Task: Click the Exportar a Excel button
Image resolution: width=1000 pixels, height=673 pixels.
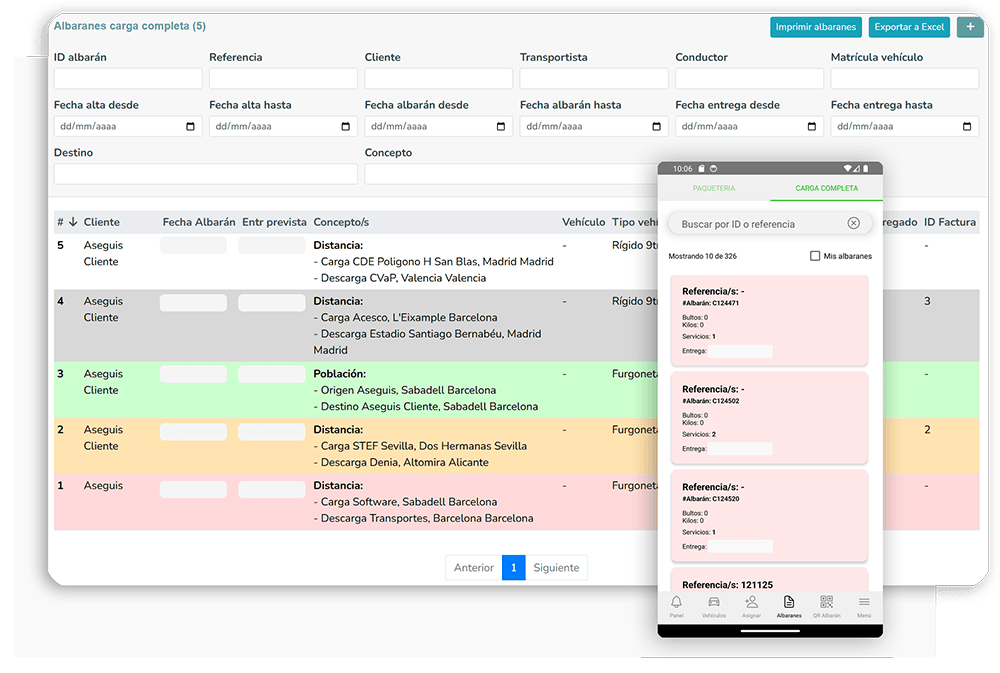Action: click(909, 27)
